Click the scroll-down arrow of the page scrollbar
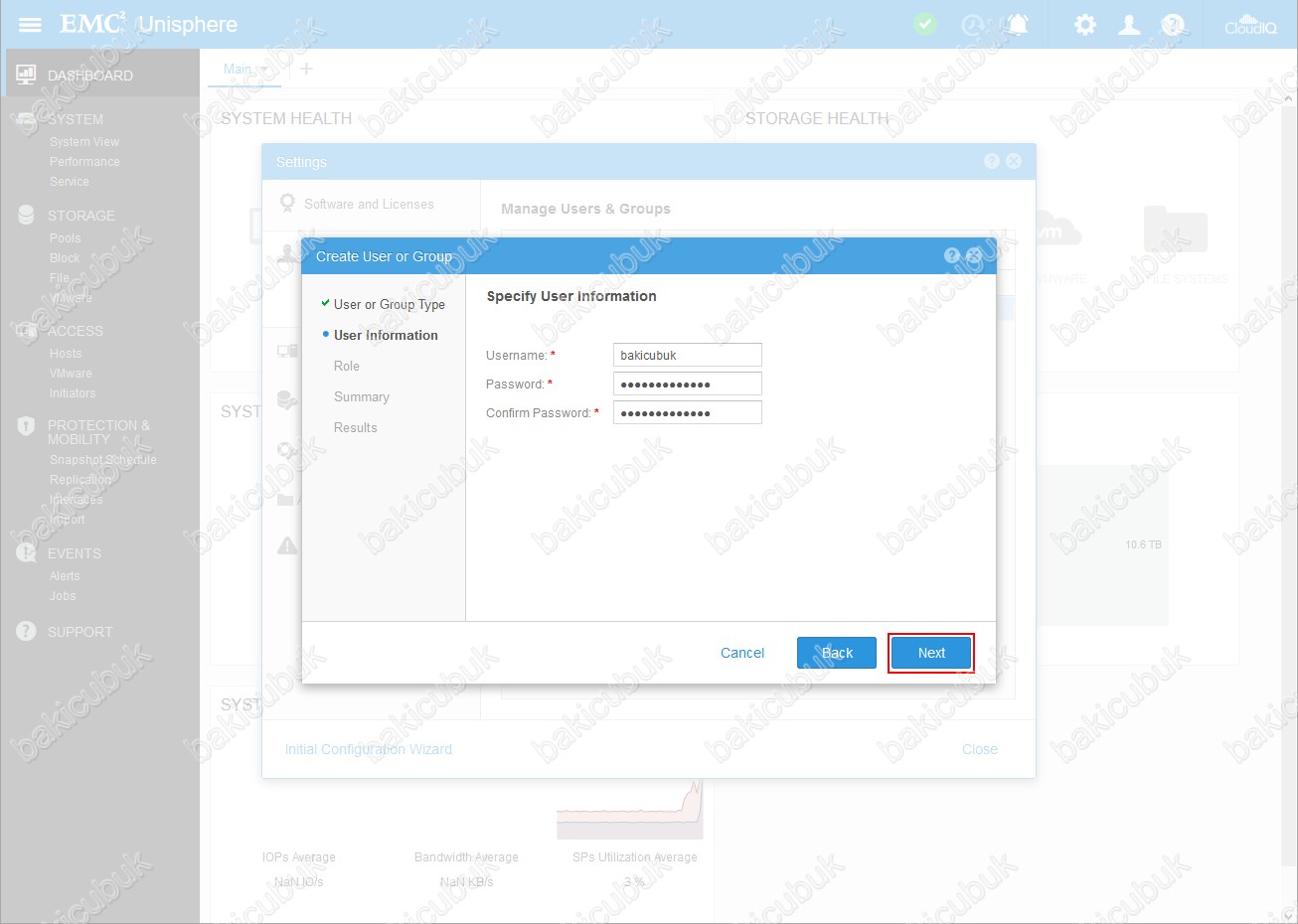This screenshot has height=924, width=1298. (x=1289, y=914)
